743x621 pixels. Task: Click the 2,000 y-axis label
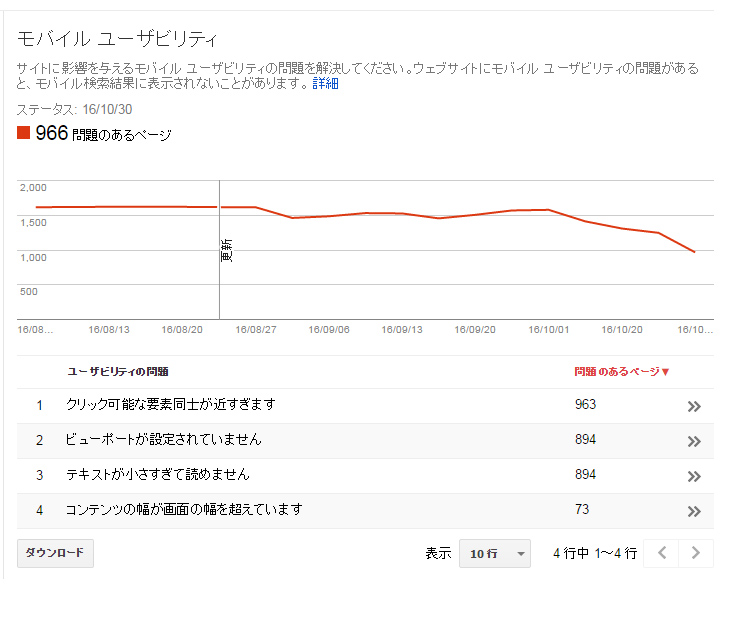[33, 188]
